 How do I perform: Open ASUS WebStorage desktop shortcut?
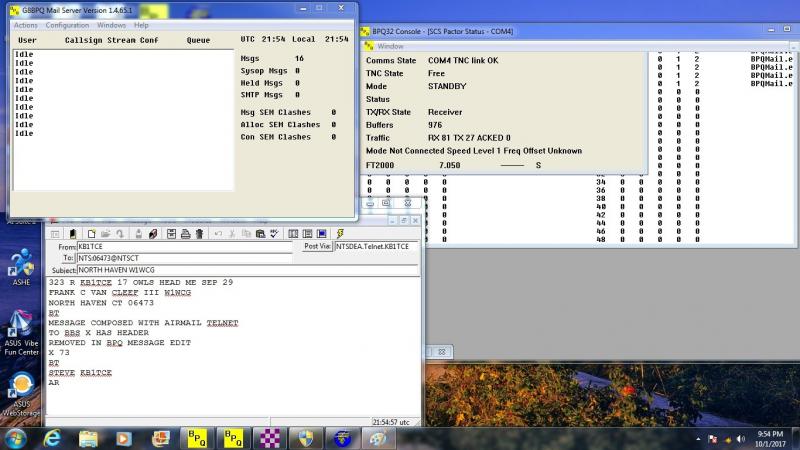coord(21,394)
